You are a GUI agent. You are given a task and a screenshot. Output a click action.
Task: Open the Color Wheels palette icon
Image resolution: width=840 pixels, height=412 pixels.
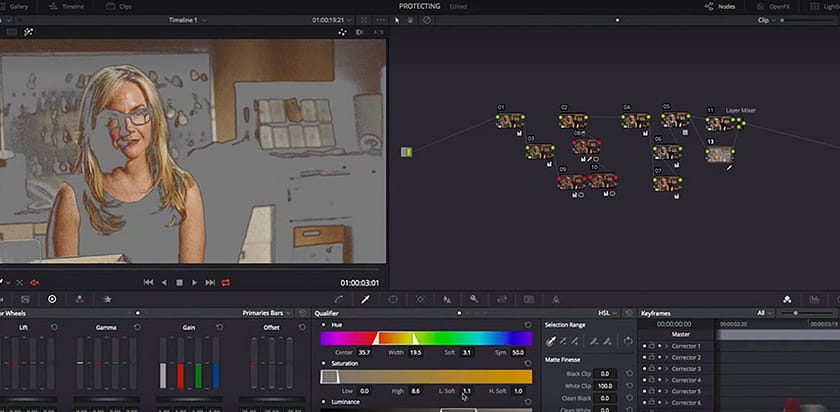tap(52, 299)
